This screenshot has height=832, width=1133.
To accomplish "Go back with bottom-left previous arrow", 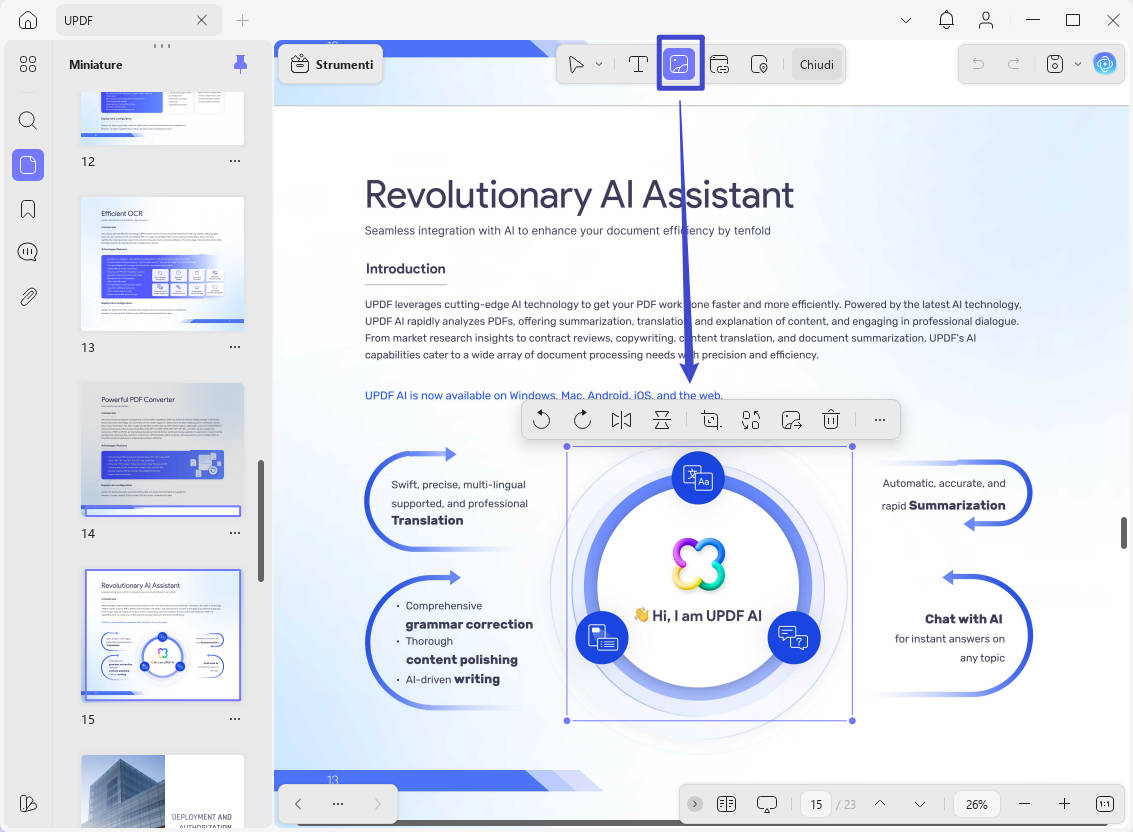I will point(298,803).
